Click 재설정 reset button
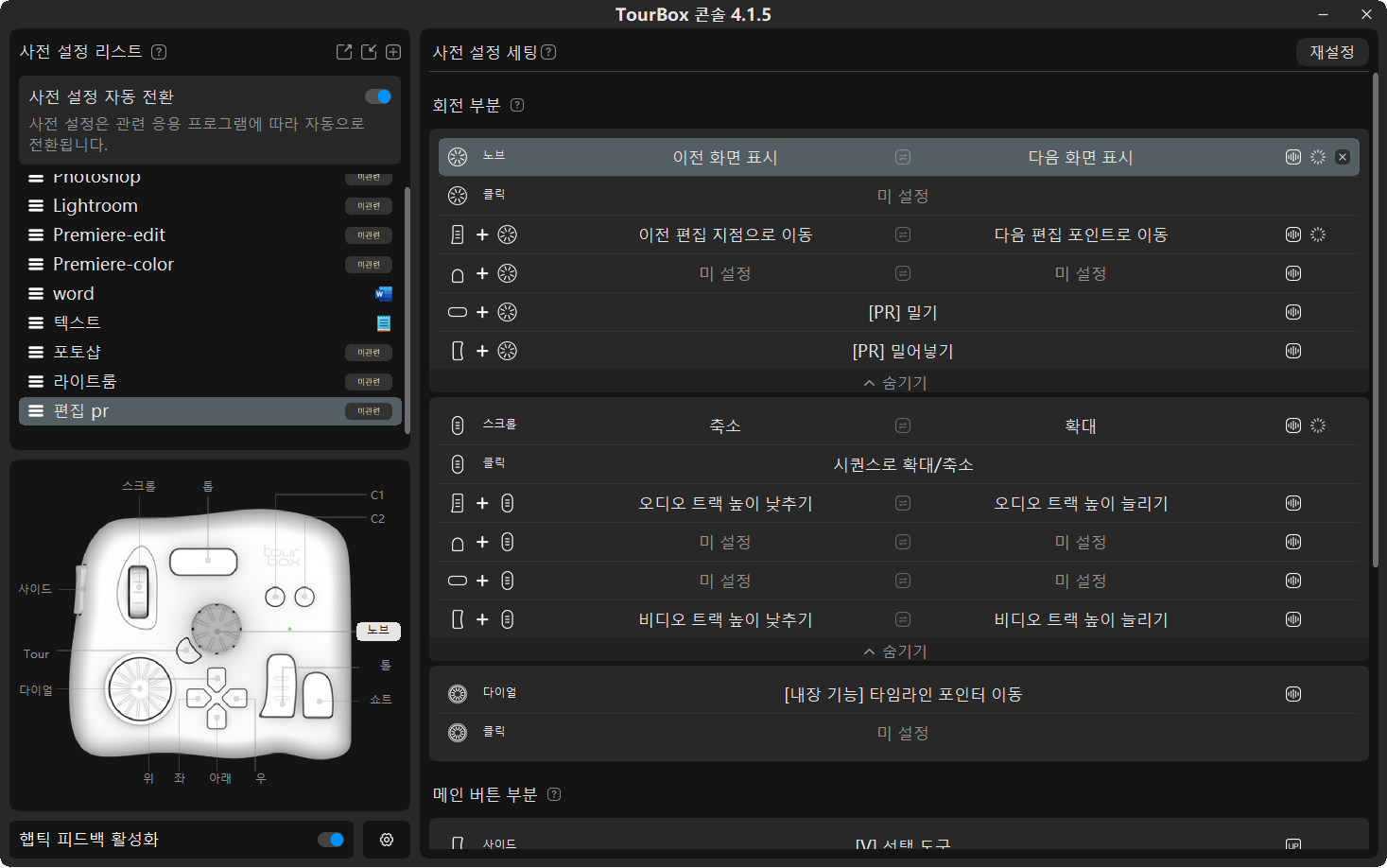The image size is (1387, 868). pyautogui.click(x=1332, y=52)
